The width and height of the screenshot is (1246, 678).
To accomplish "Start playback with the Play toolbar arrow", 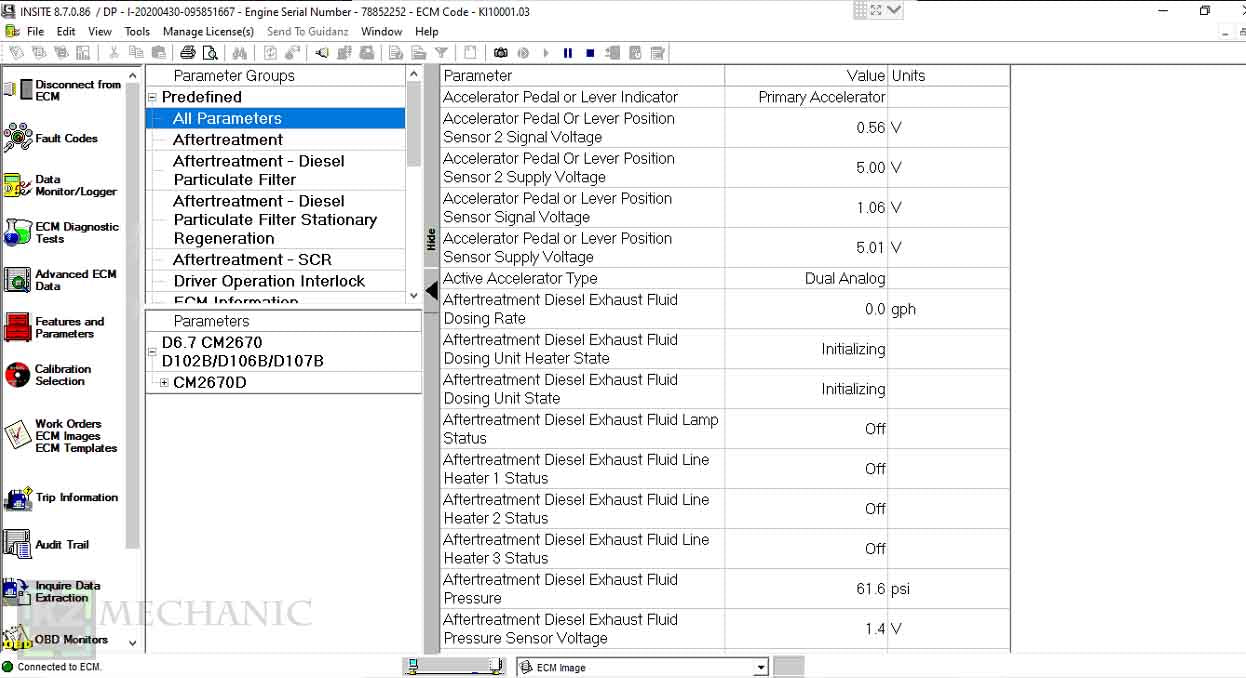I will tap(545, 53).
